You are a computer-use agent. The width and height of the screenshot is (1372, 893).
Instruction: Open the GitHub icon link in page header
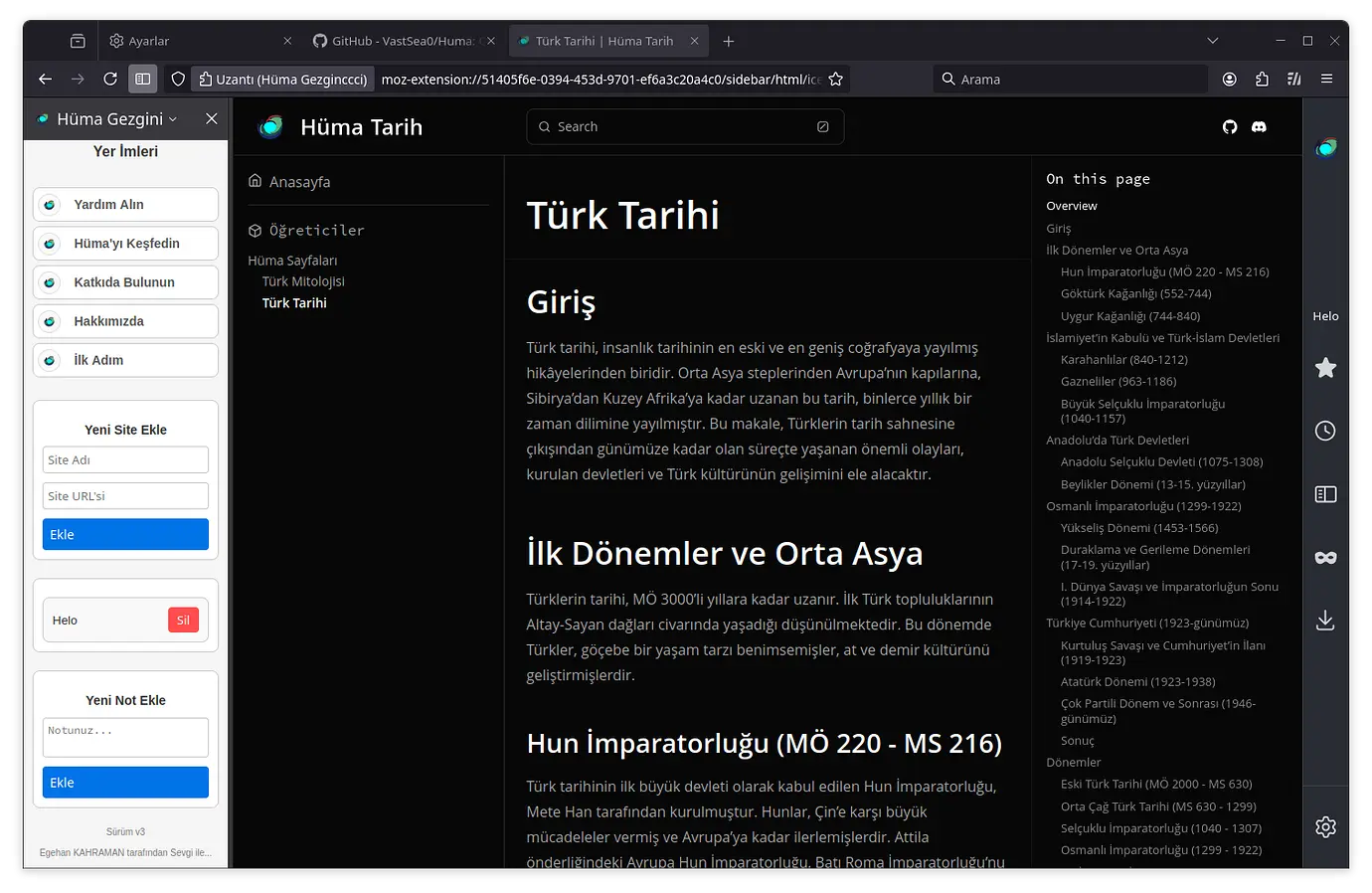[1230, 127]
